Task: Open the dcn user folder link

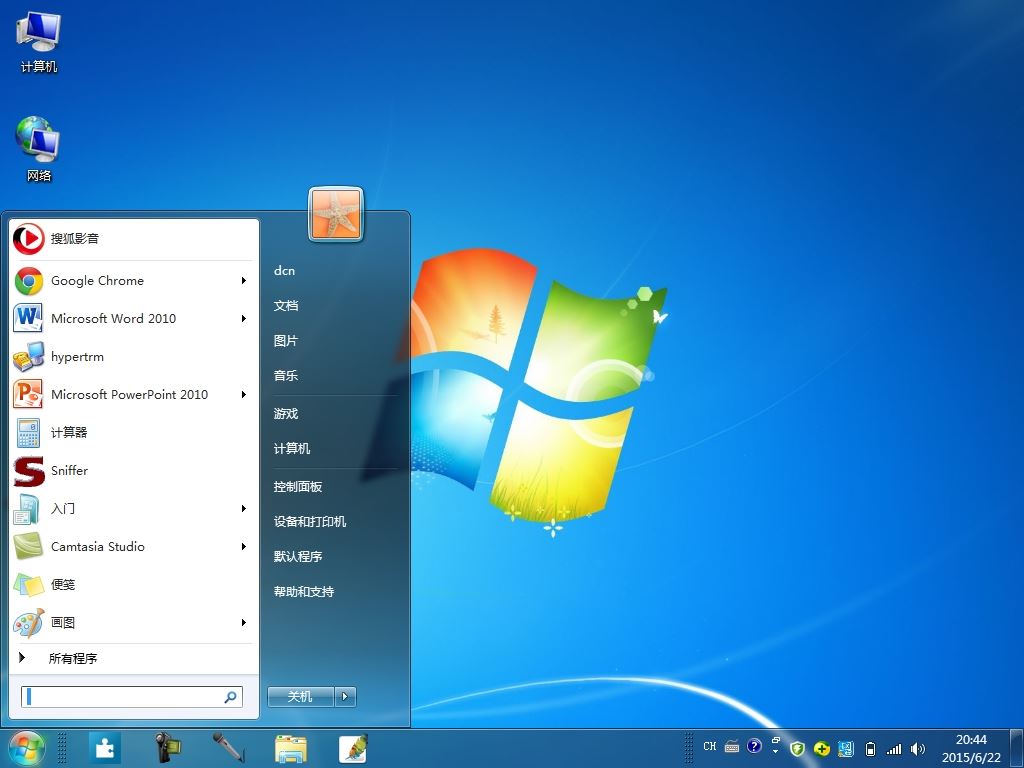Action: (x=284, y=270)
